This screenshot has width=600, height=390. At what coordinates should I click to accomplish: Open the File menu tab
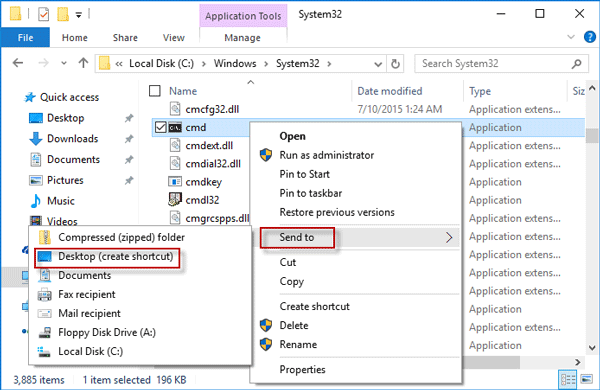click(25, 38)
